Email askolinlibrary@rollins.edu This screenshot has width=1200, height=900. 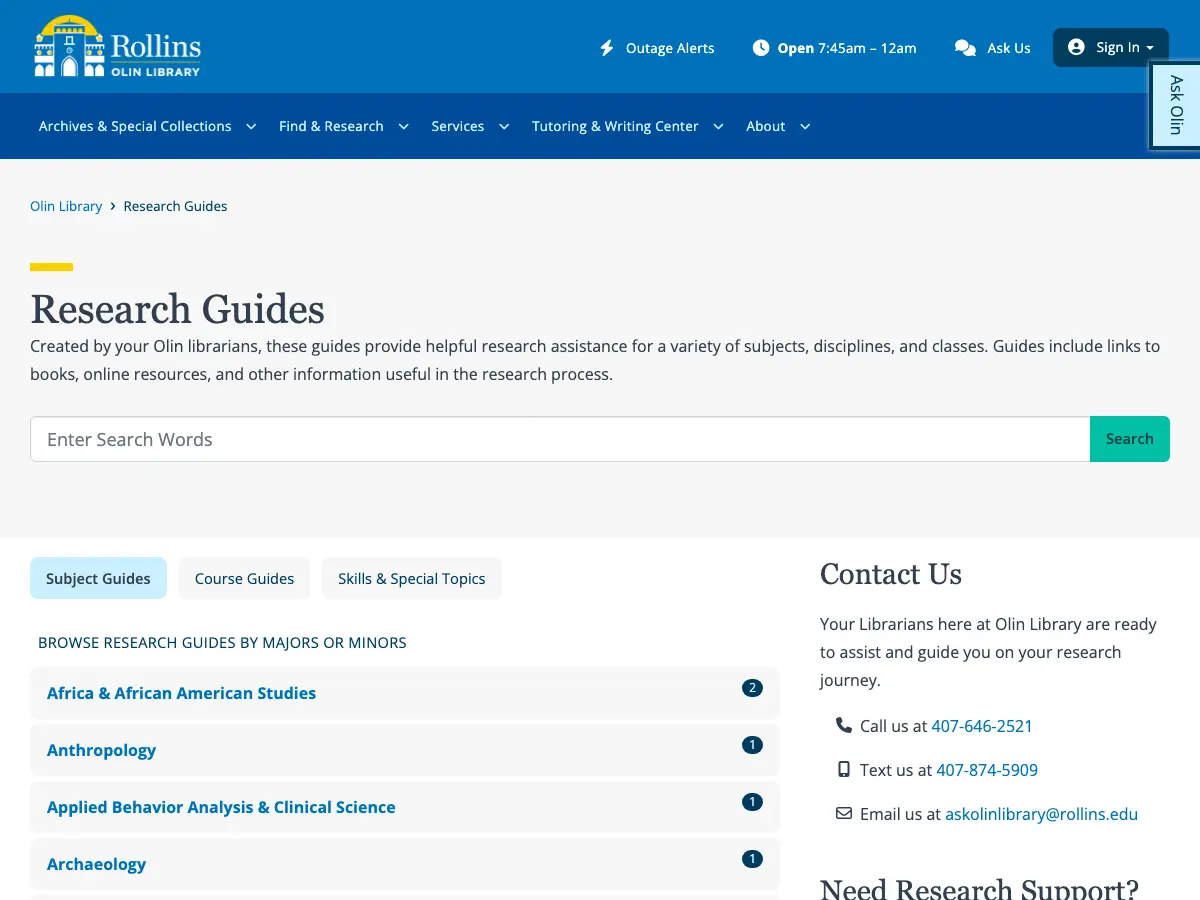click(x=1041, y=814)
